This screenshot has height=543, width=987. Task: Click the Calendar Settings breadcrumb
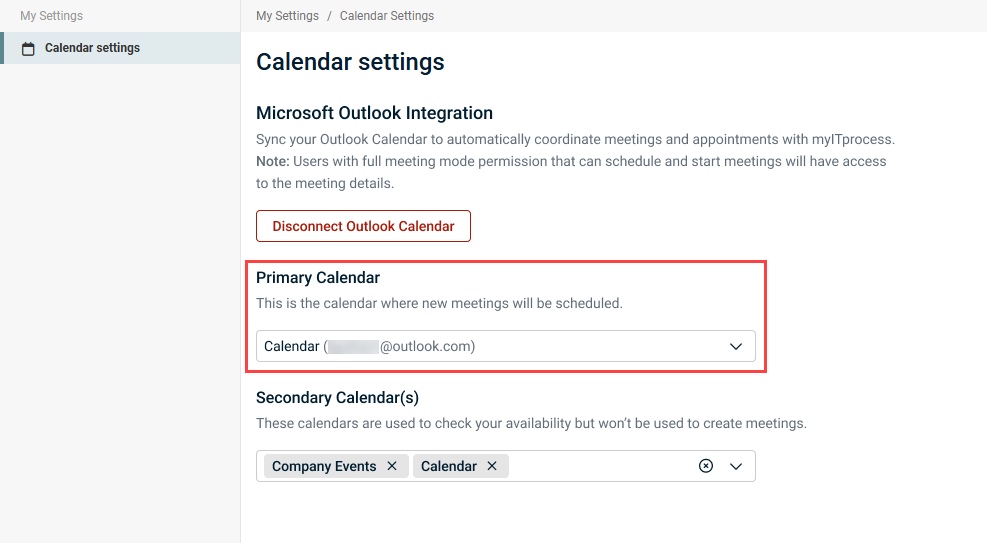tap(387, 16)
